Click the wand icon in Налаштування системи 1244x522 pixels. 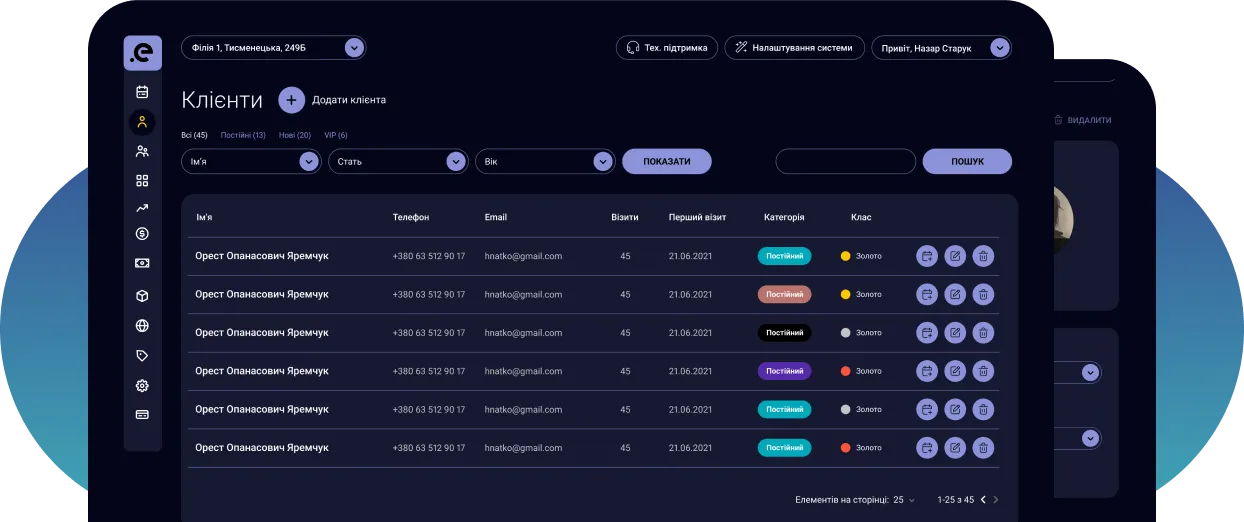[741, 48]
